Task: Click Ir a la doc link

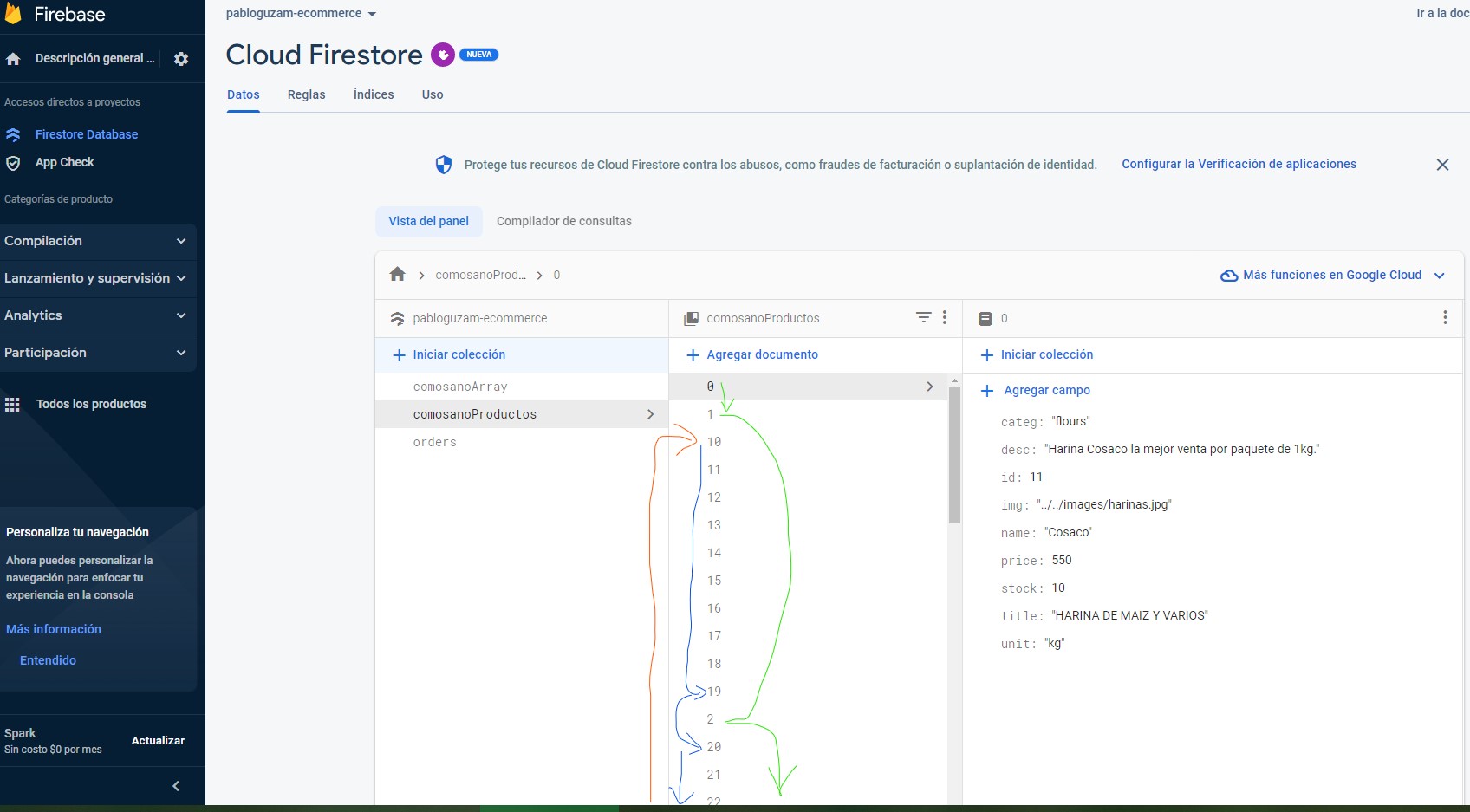Action: pos(1442,13)
